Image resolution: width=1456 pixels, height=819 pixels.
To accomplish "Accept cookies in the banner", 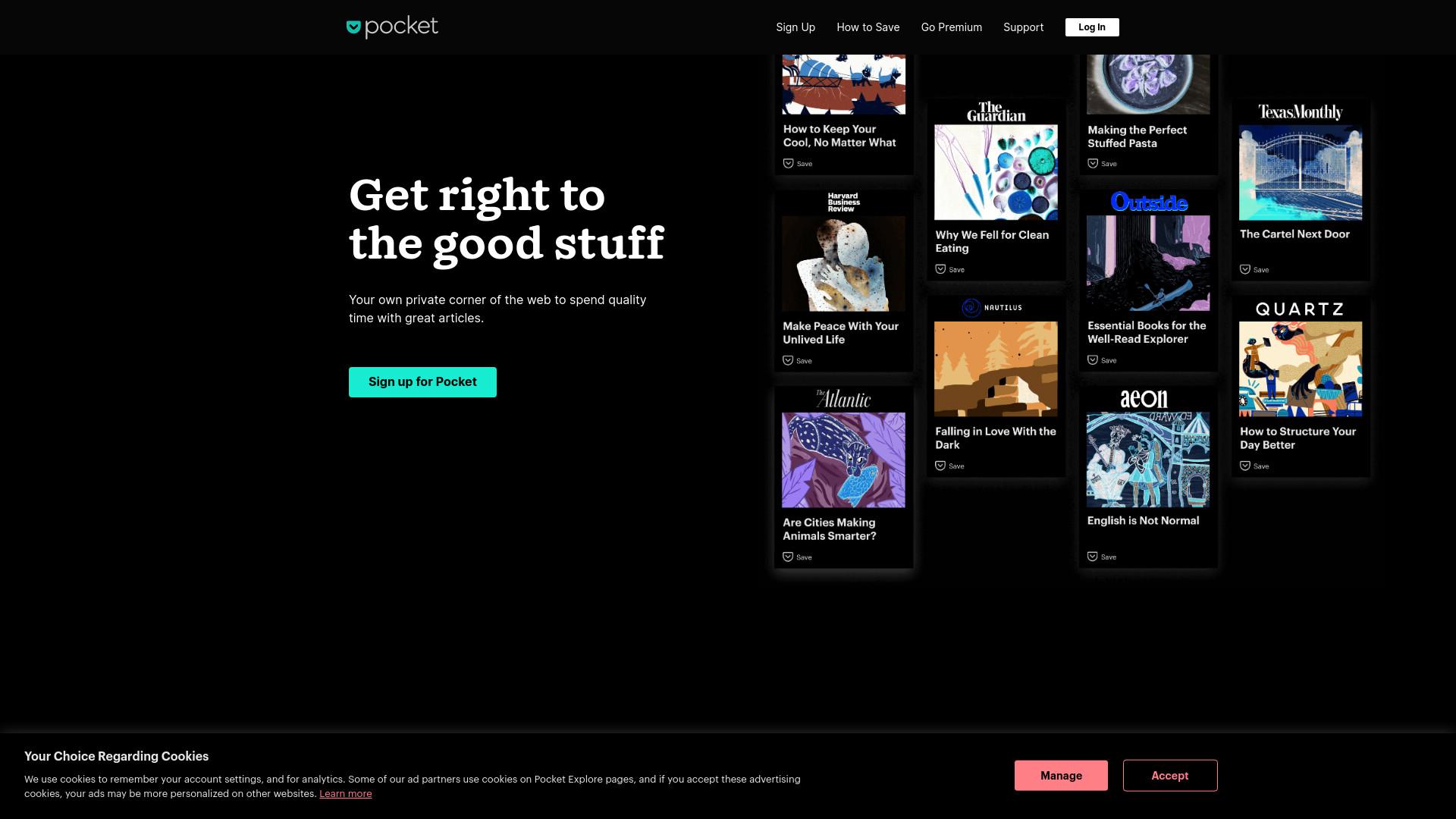I will point(1170,776).
